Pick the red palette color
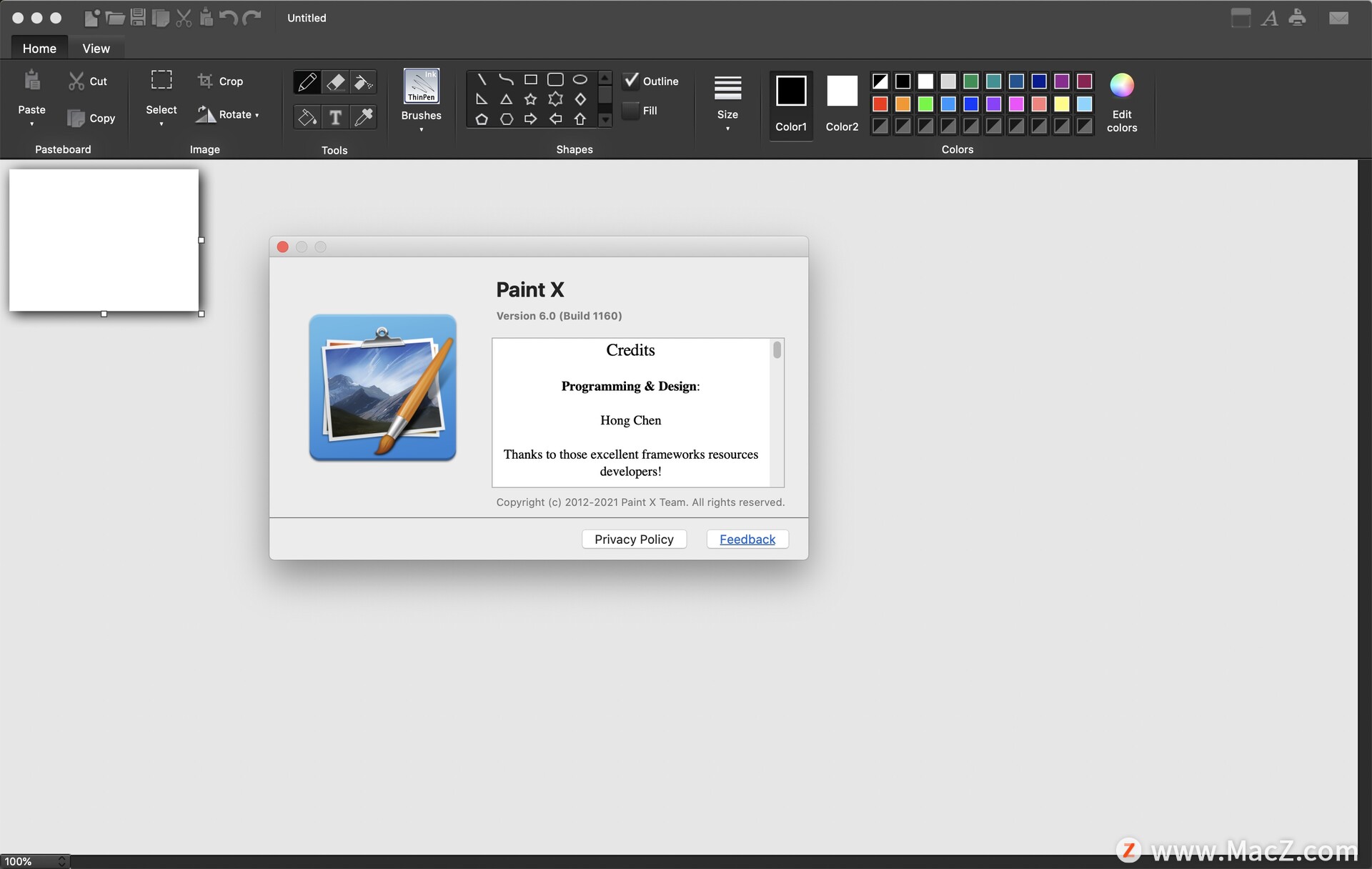Screen dimensions: 1372x869 [x=880, y=104]
